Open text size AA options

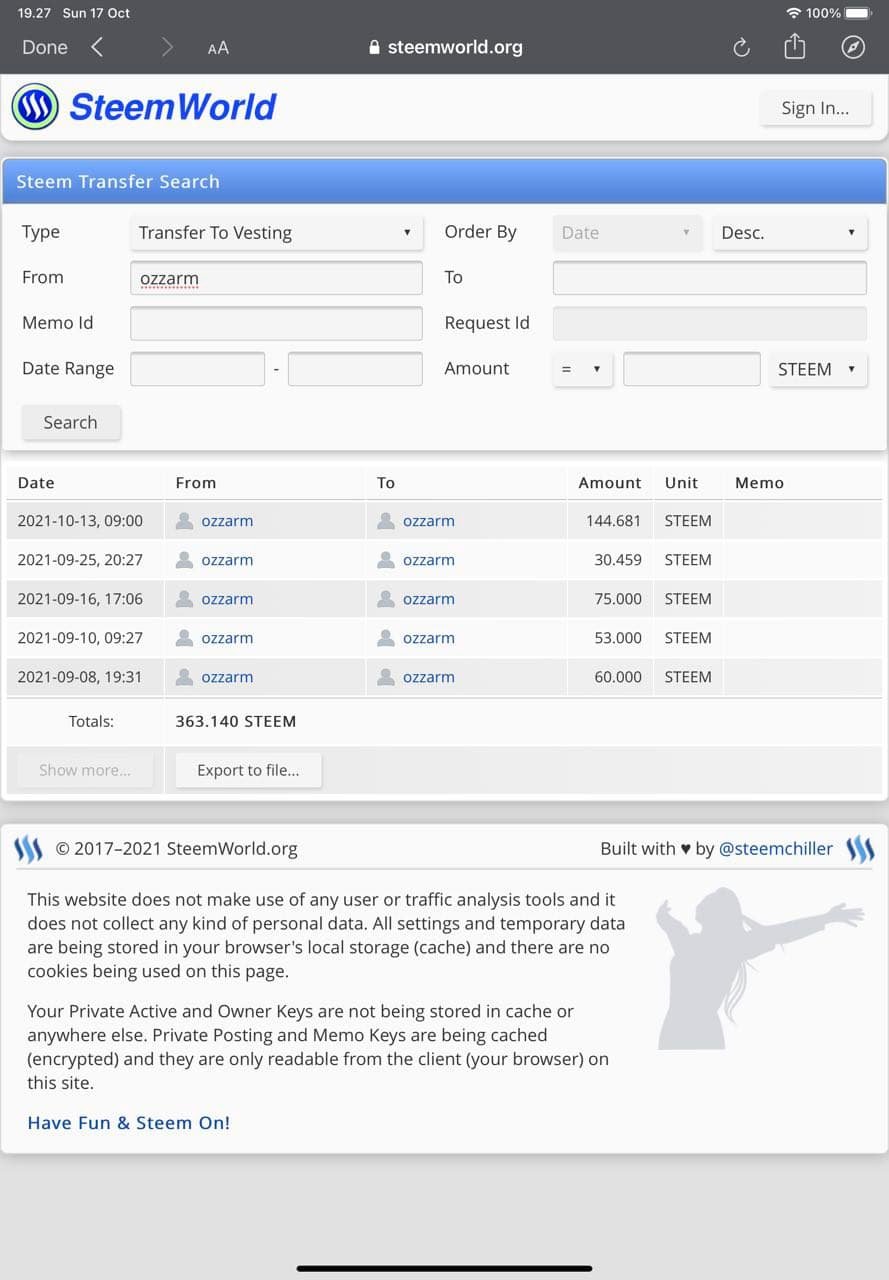[218, 48]
